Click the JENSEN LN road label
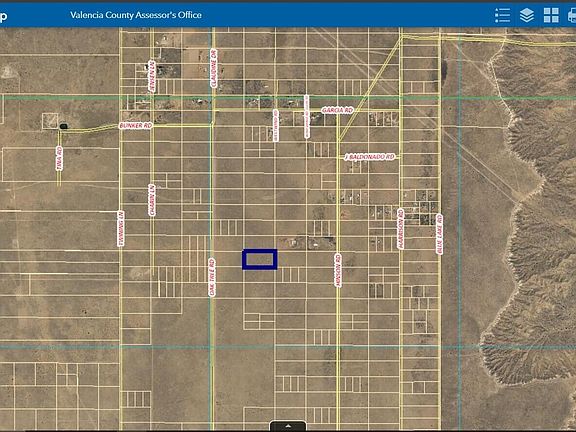Screen dimensions: 576x432 pos(152,76)
